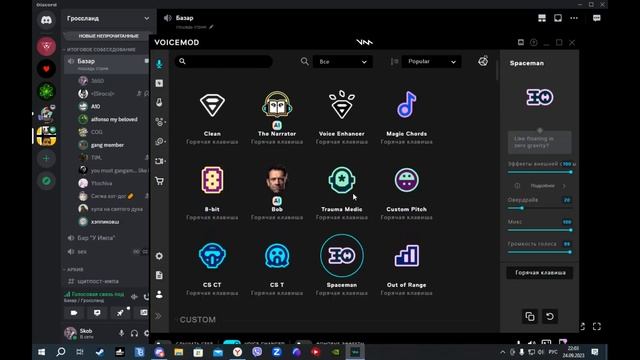Open Voicemod voicebox microphone tab

pos(159,64)
